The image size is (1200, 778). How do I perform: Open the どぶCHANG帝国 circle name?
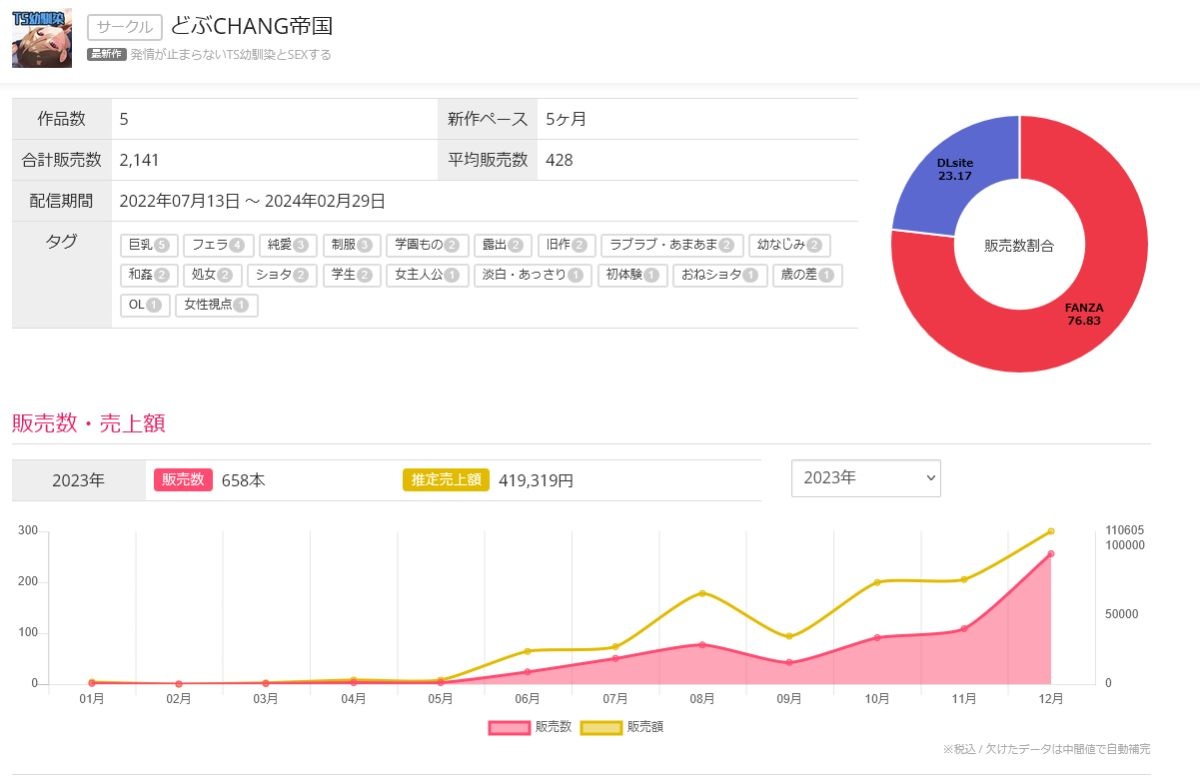pyautogui.click(x=252, y=26)
